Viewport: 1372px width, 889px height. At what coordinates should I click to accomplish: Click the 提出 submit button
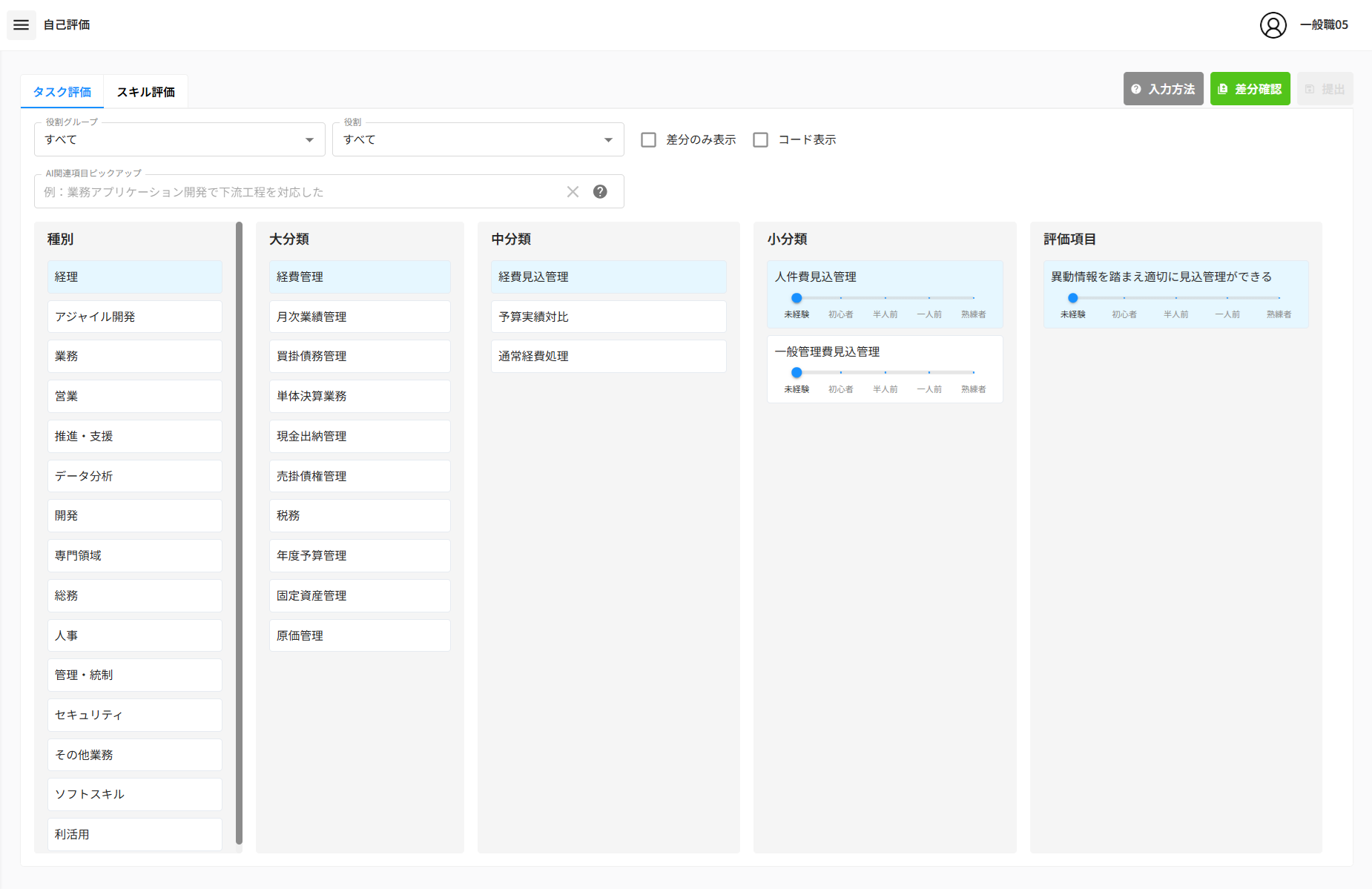coord(1325,89)
